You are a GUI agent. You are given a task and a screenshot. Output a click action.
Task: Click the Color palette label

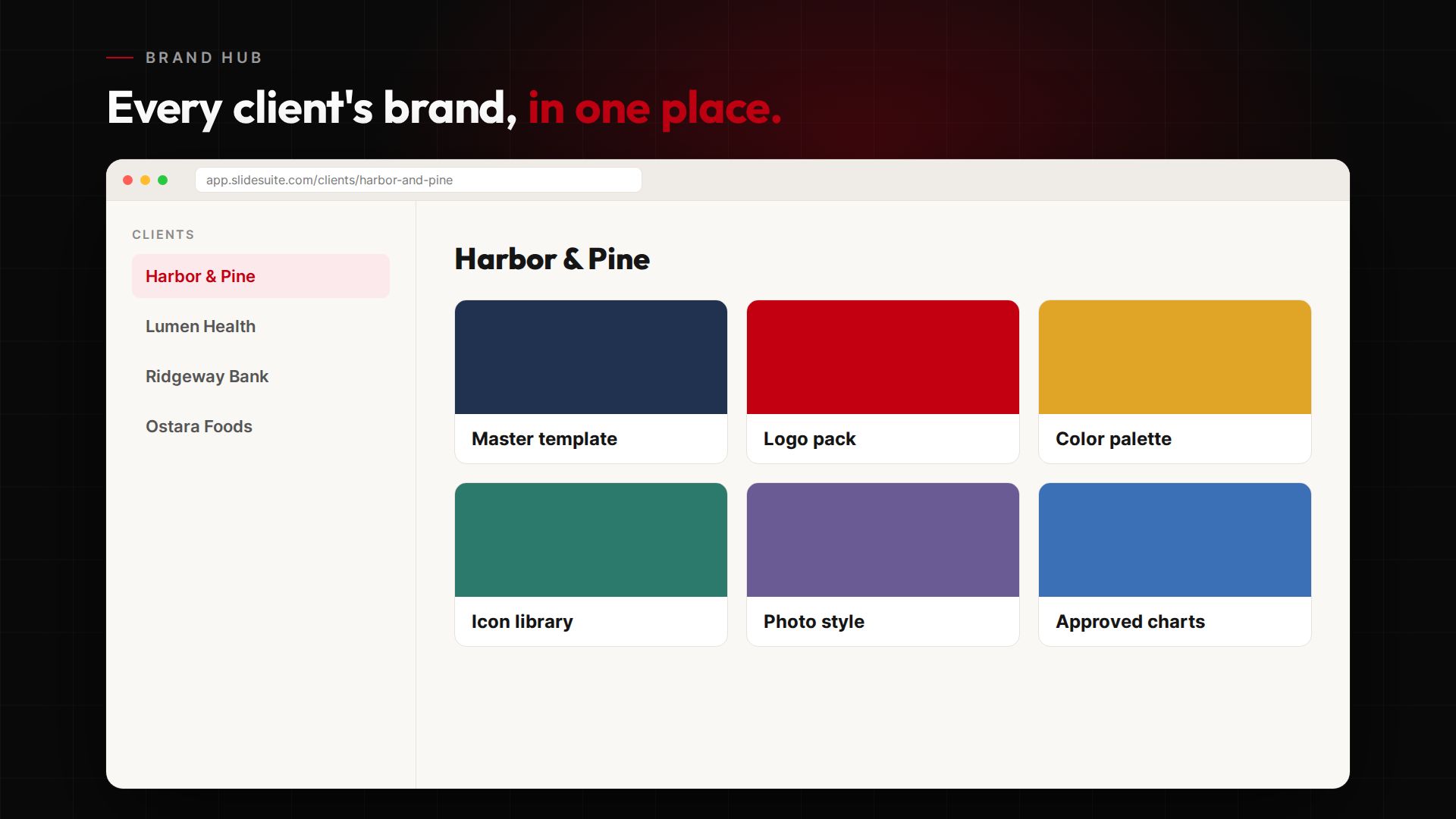point(1113,439)
